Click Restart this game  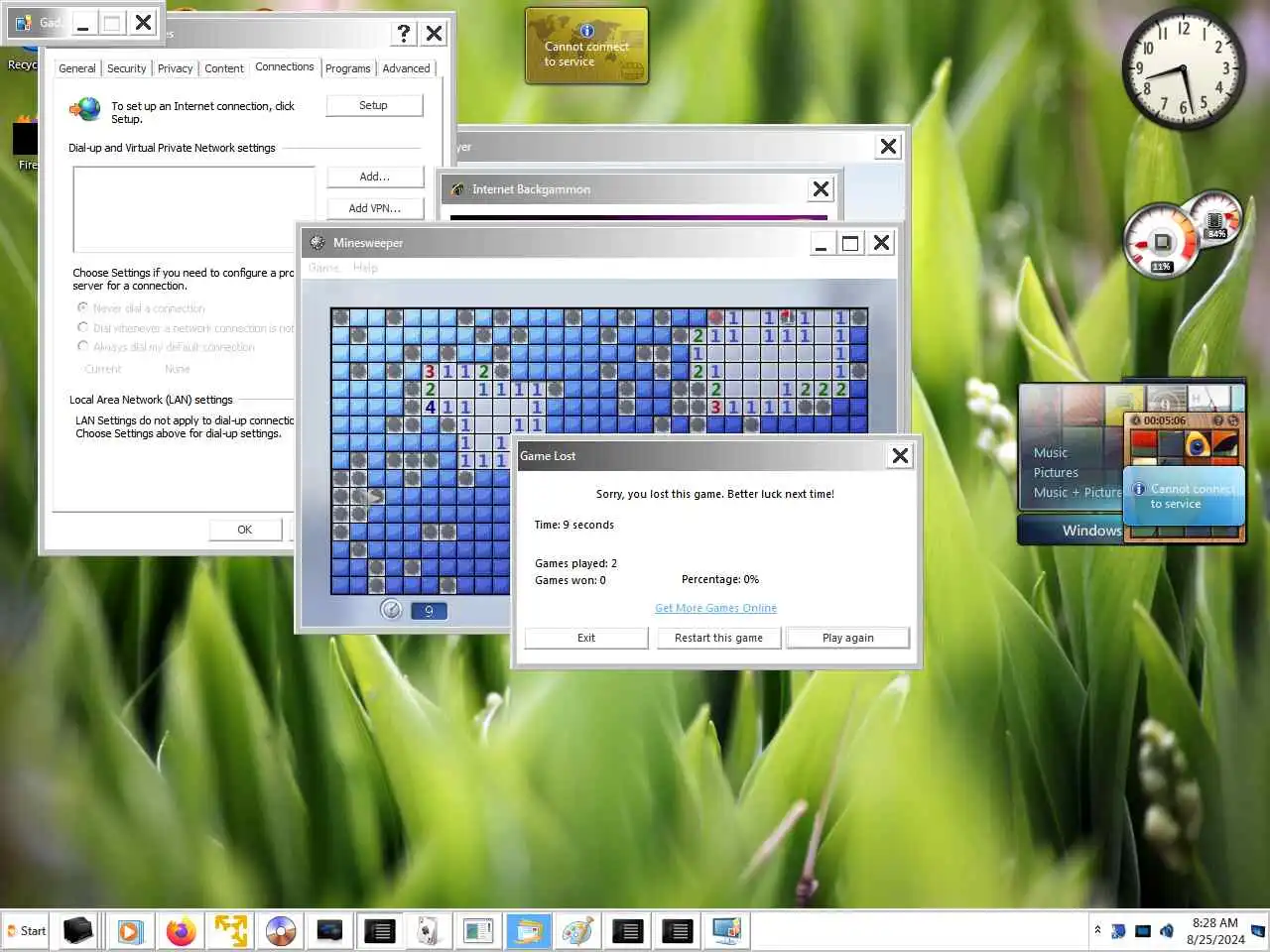click(719, 638)
